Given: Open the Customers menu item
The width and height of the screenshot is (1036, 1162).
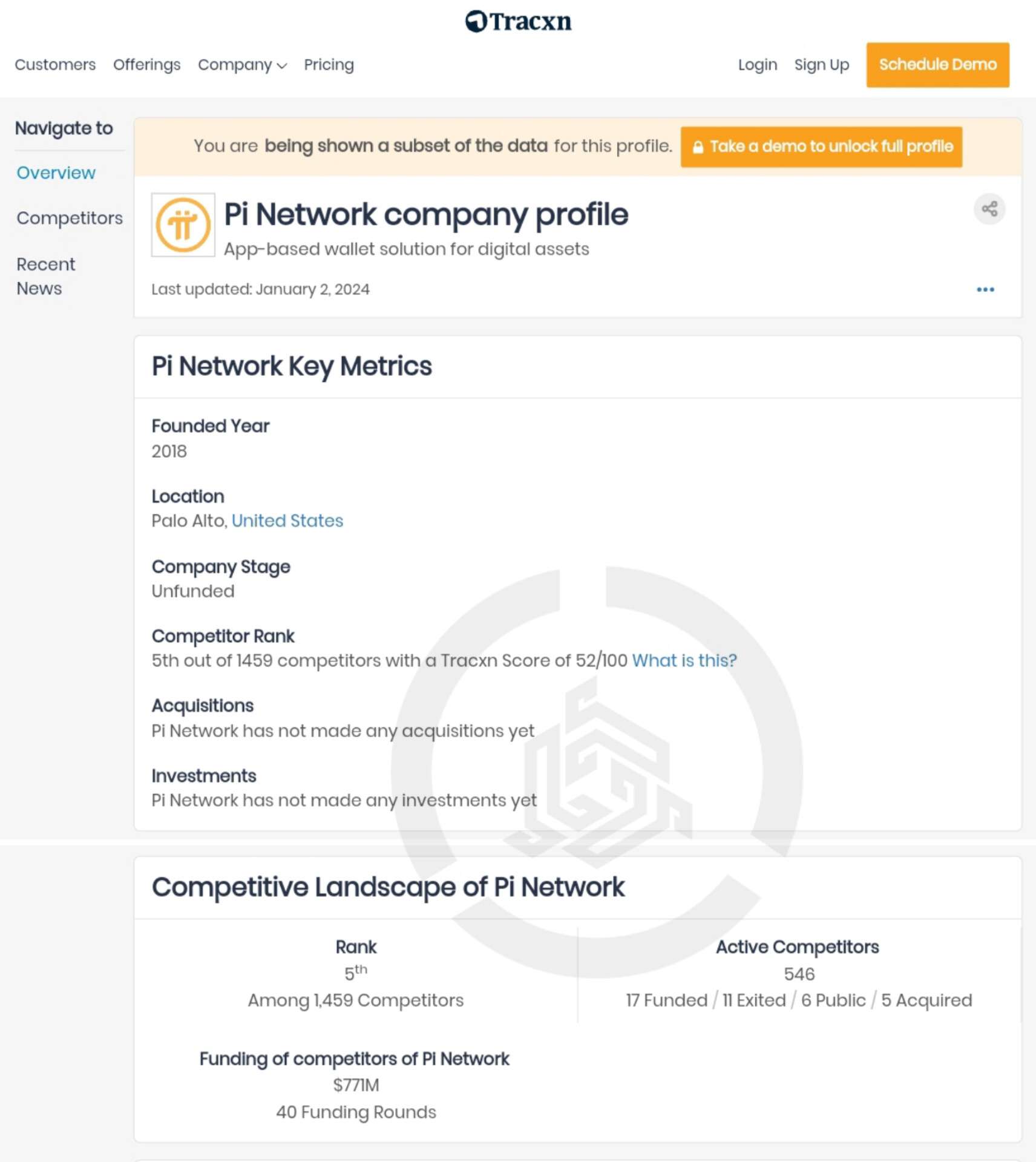Looking at the screenshot, I should 55,65.
